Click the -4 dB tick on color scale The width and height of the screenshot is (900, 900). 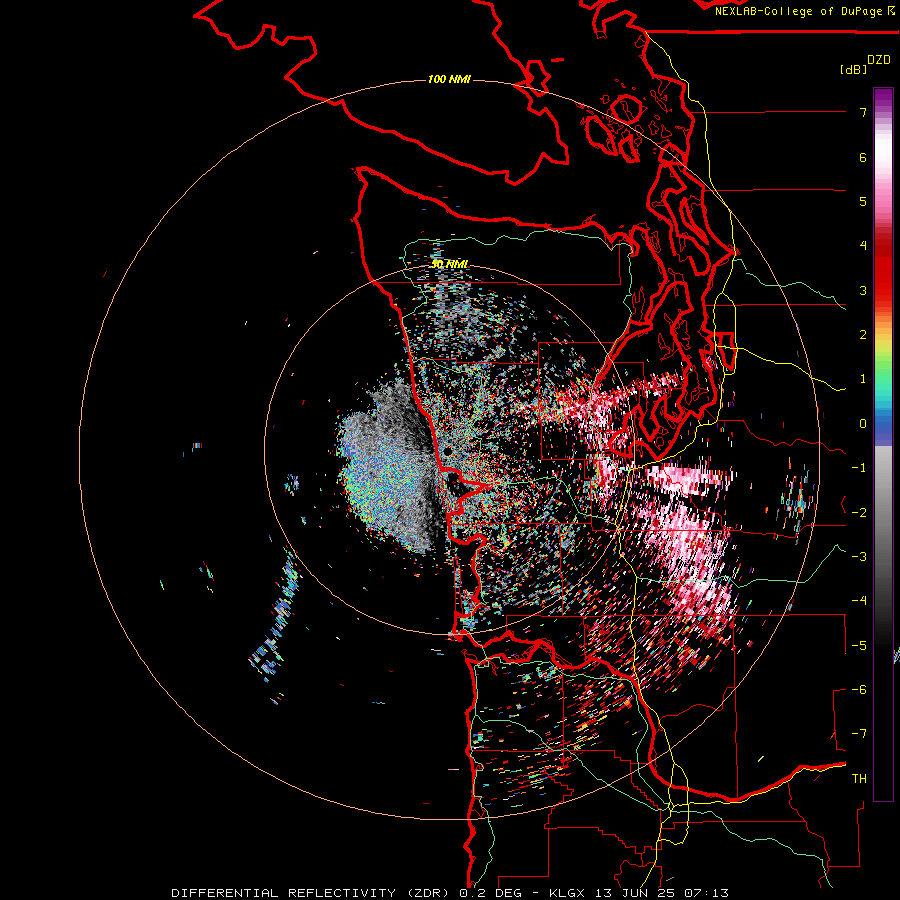pos(859,600)
